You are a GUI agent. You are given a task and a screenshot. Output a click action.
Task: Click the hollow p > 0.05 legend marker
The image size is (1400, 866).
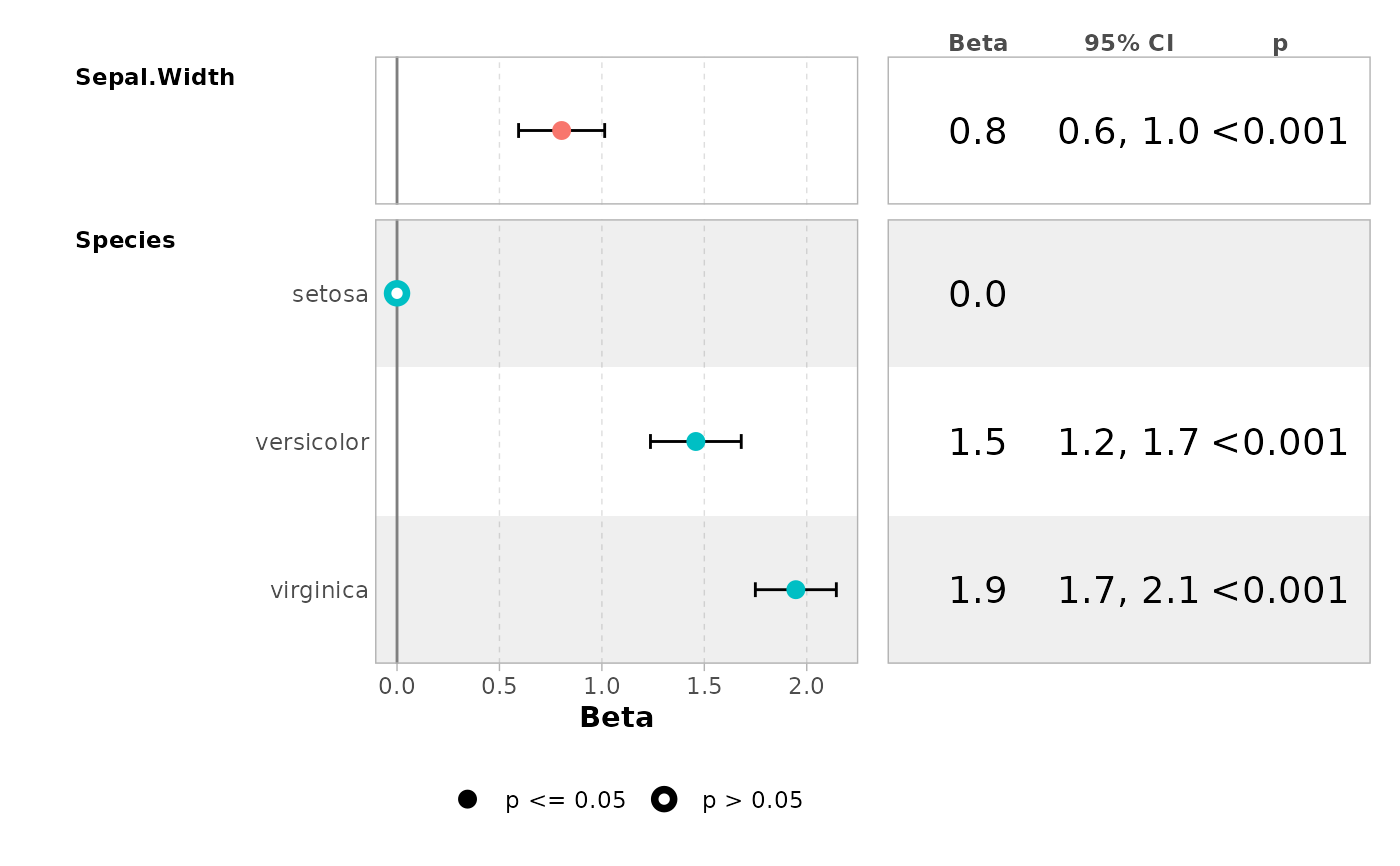pos(664,799)
